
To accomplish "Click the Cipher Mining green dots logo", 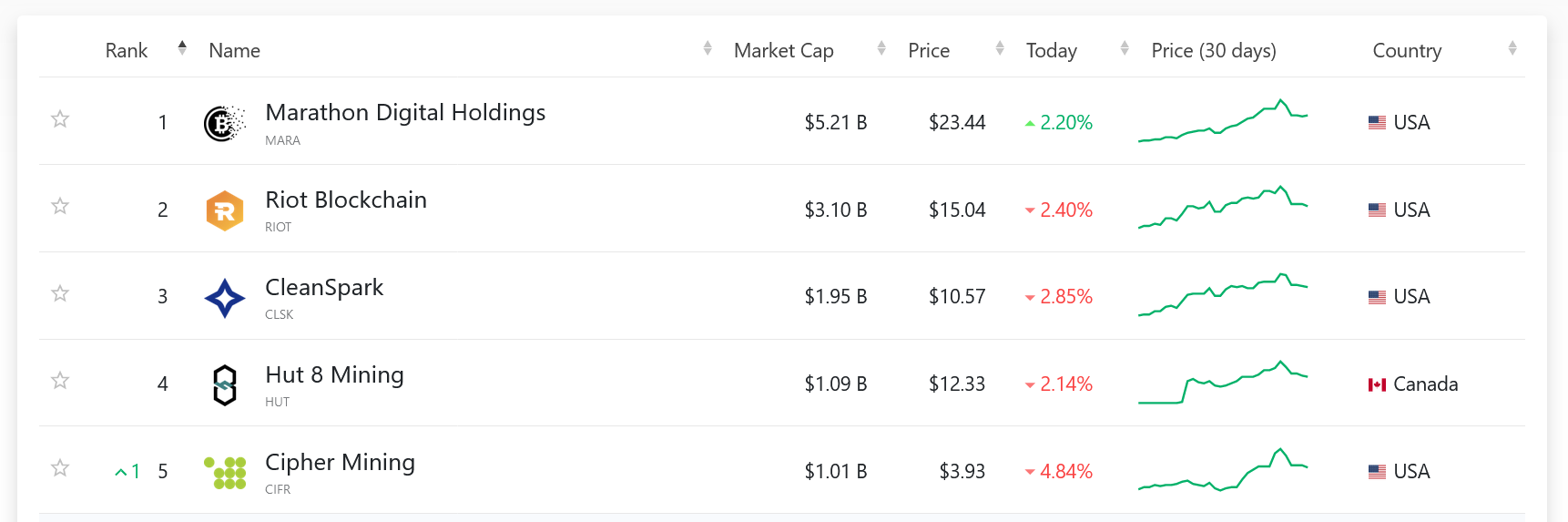I will 225,472.
